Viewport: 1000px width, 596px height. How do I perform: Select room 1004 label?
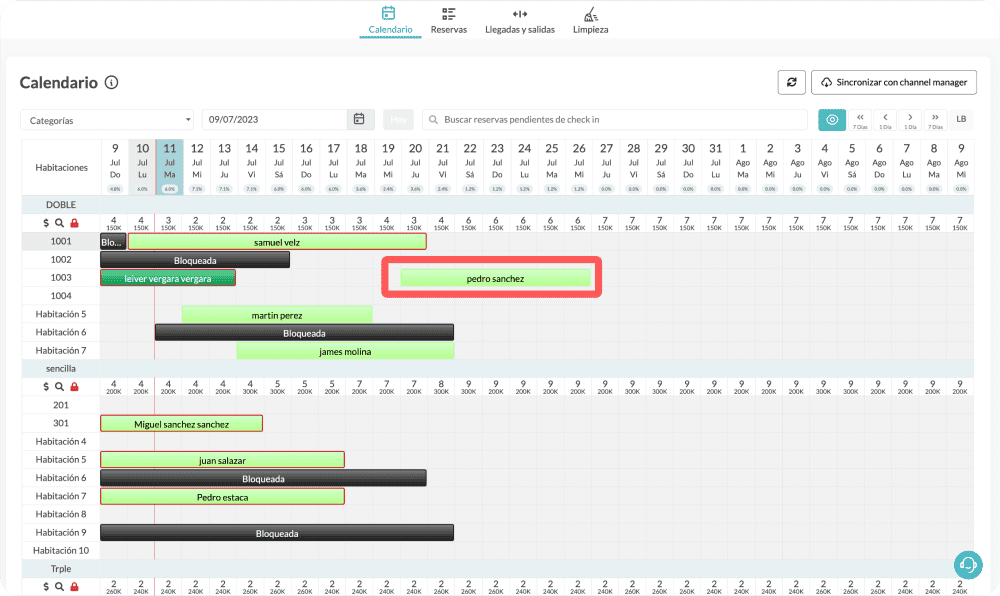61,296
